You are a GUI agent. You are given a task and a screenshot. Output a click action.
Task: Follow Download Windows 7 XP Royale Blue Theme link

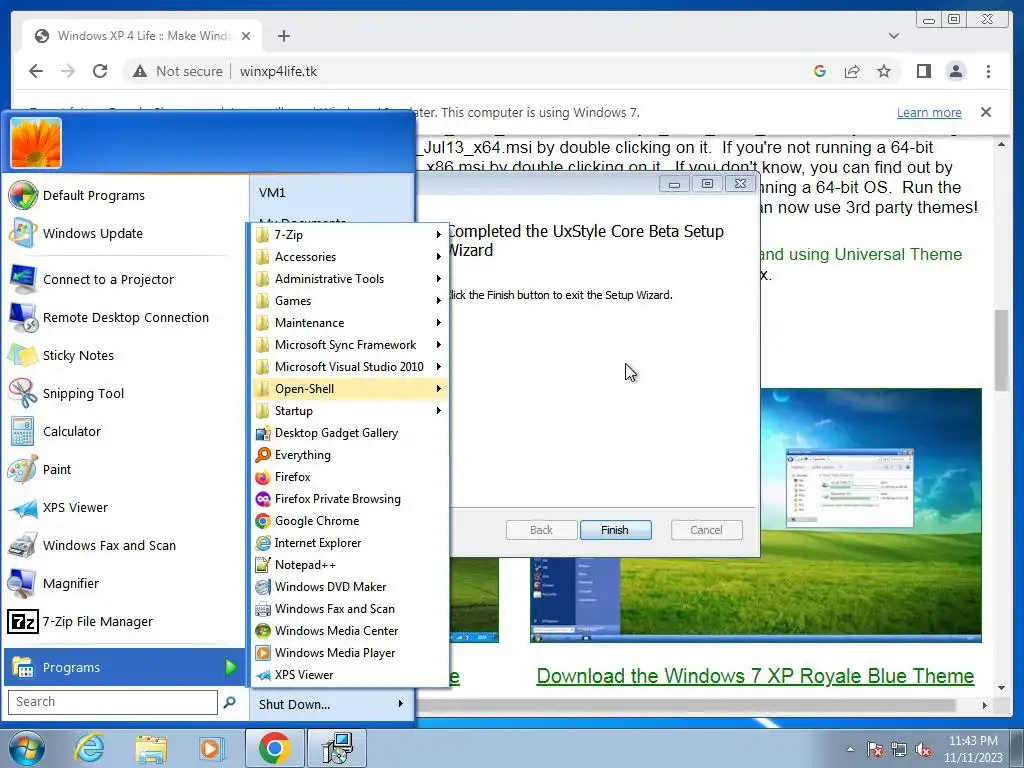pyautogui.click(x=755, y=675)
